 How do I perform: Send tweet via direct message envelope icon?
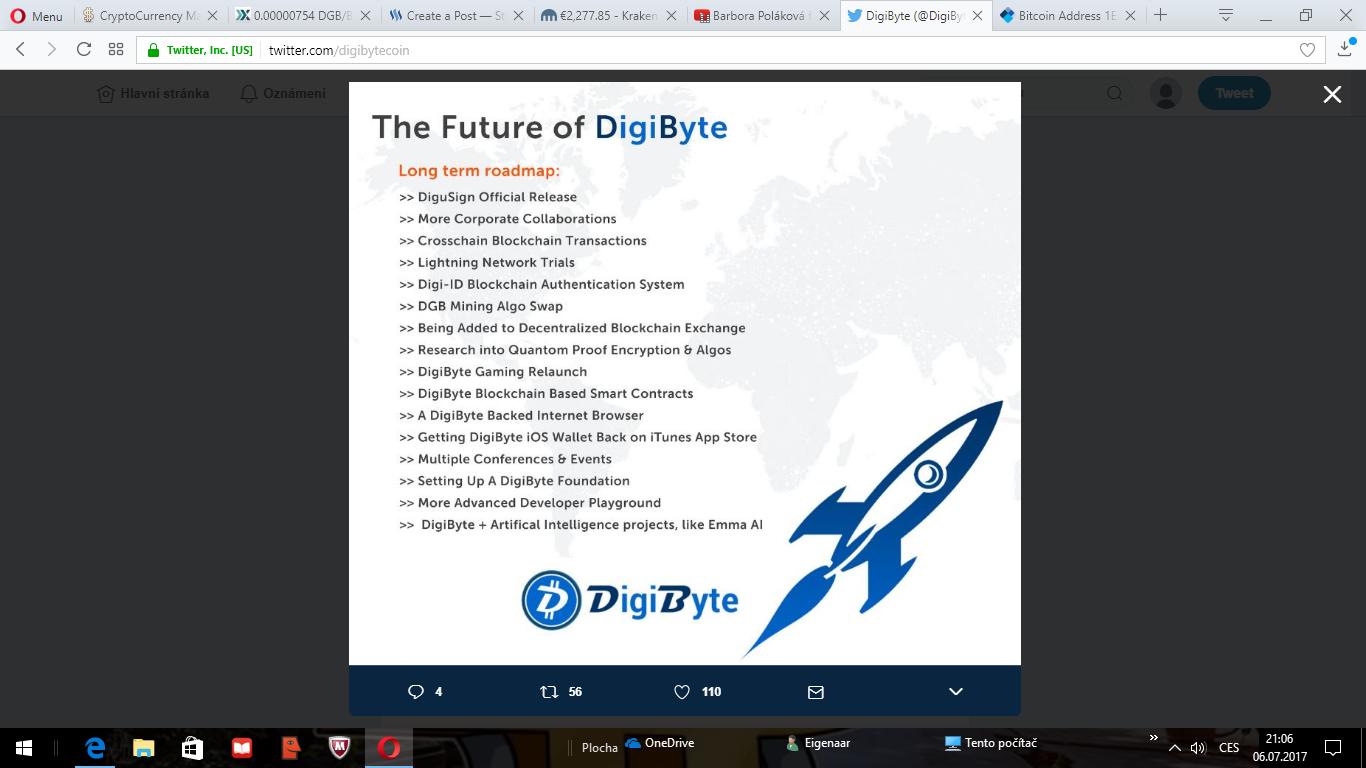point(815,691)
